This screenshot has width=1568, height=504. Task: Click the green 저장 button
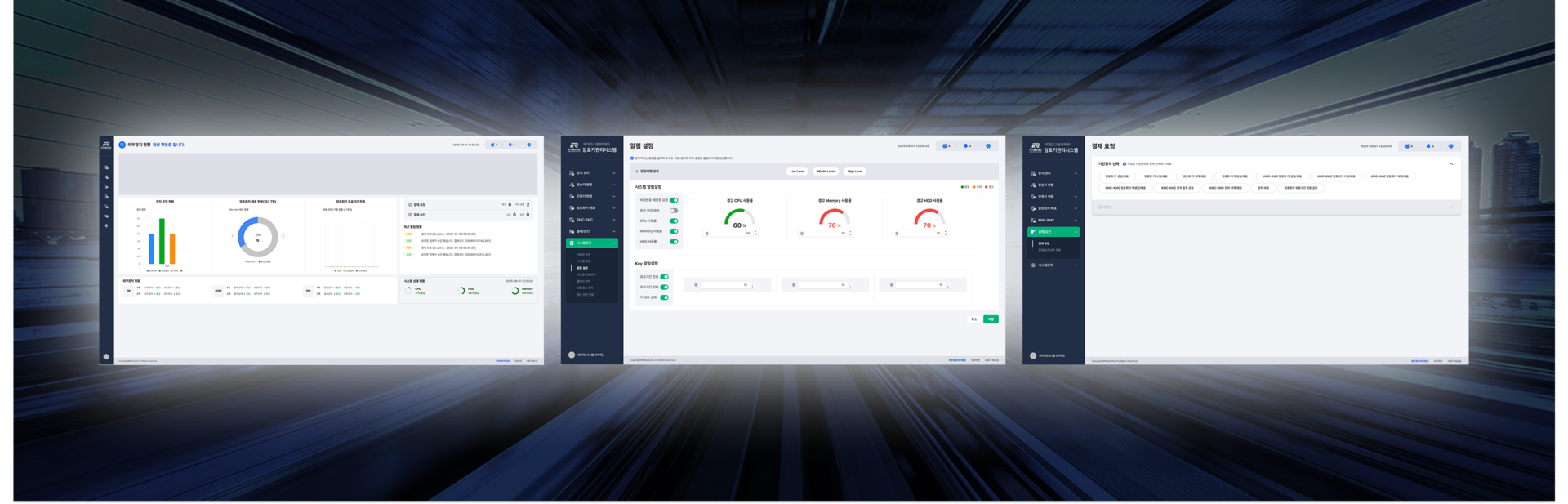(x=991, y=319)
